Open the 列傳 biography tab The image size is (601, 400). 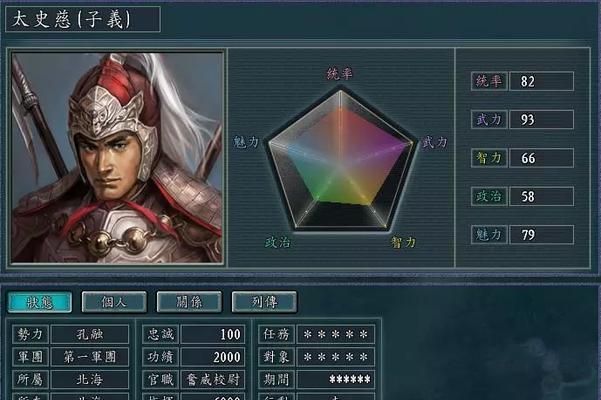pos(264,302)
